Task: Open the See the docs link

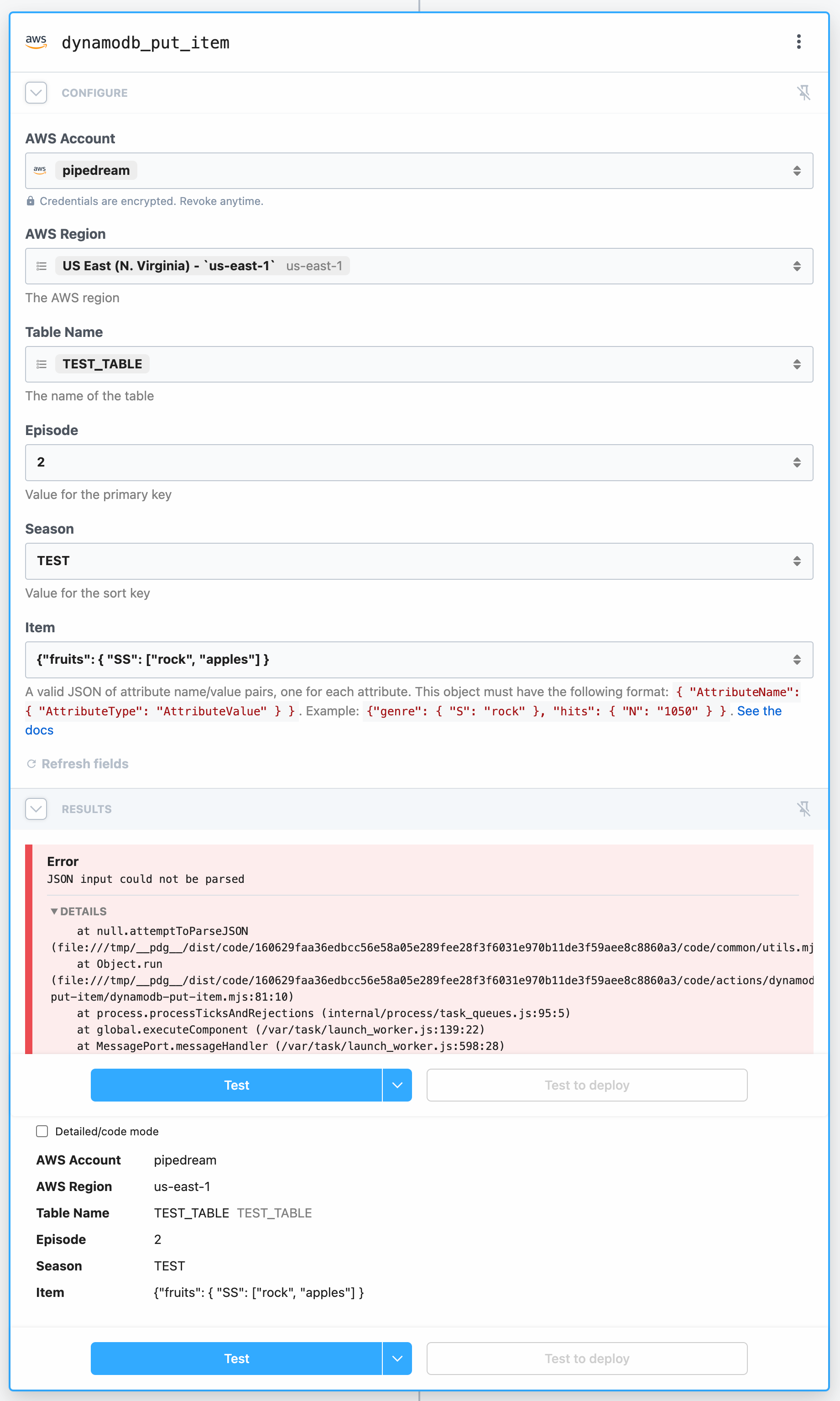Action: tap(759, 711)
